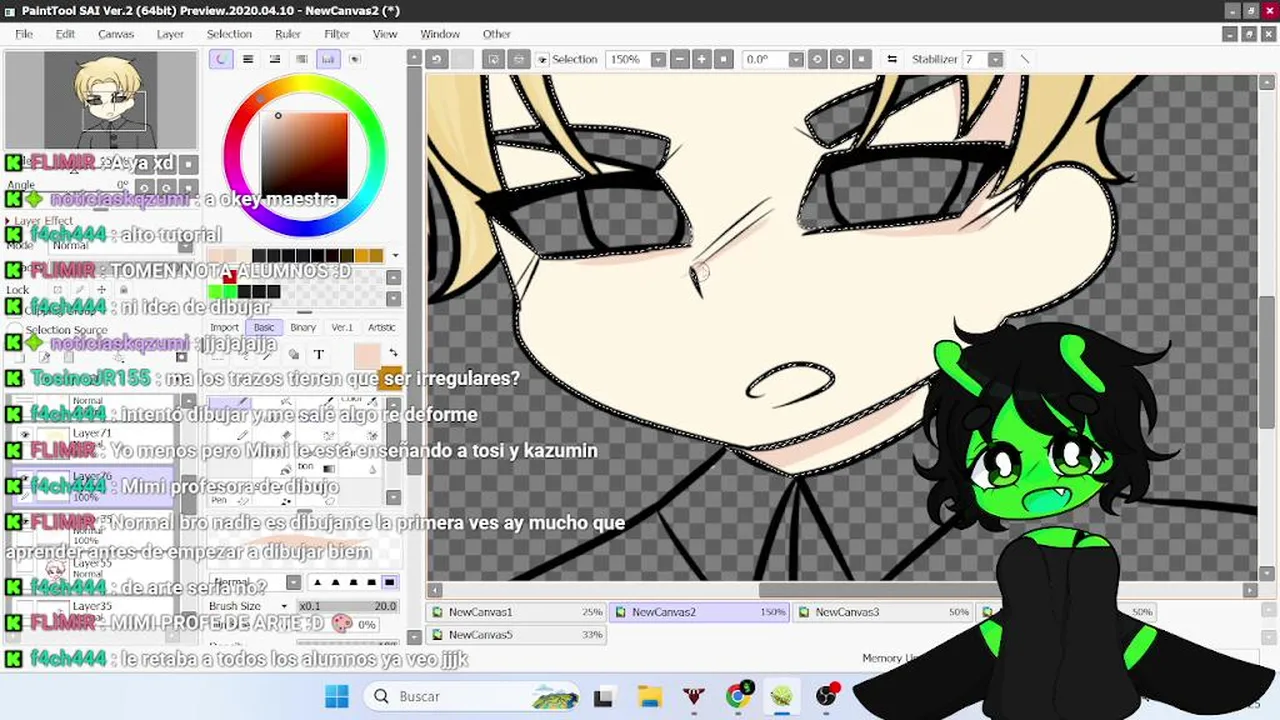Switch to NewCanvas5 tab
This screenshot has height=720, width=1280.
coord(517,635)
